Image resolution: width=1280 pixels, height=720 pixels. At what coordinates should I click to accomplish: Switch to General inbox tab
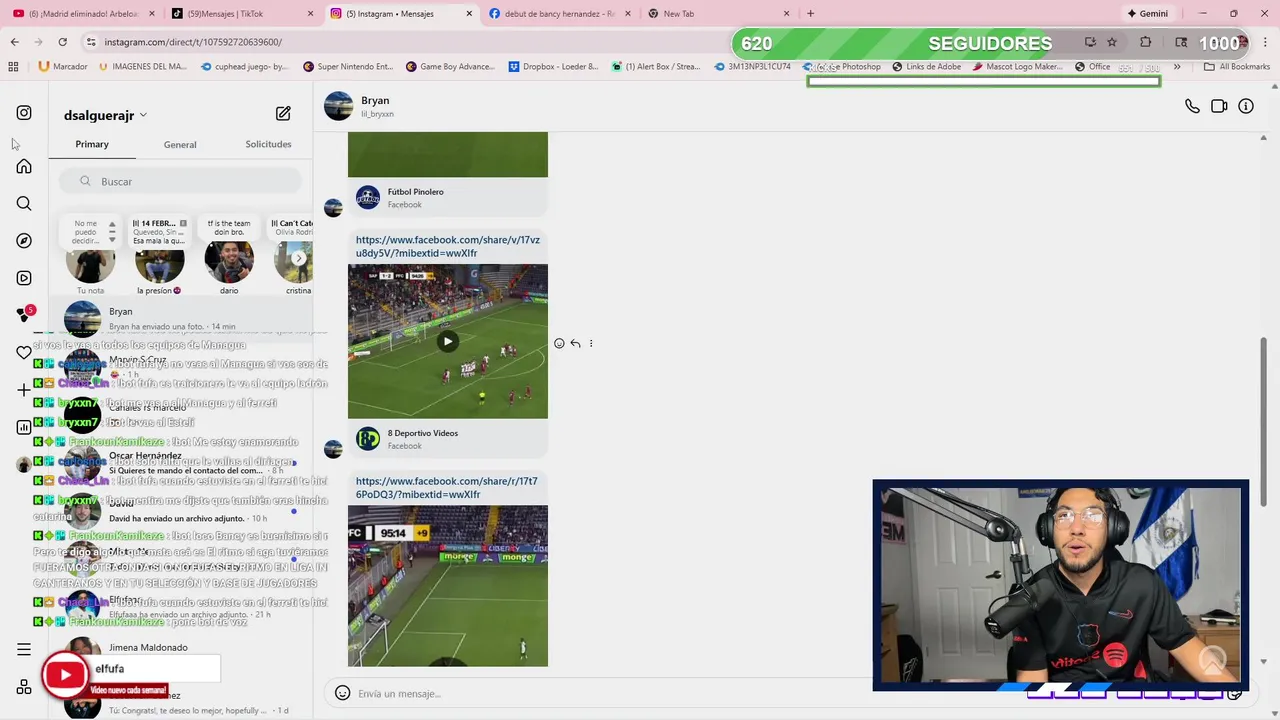[180, 145]
